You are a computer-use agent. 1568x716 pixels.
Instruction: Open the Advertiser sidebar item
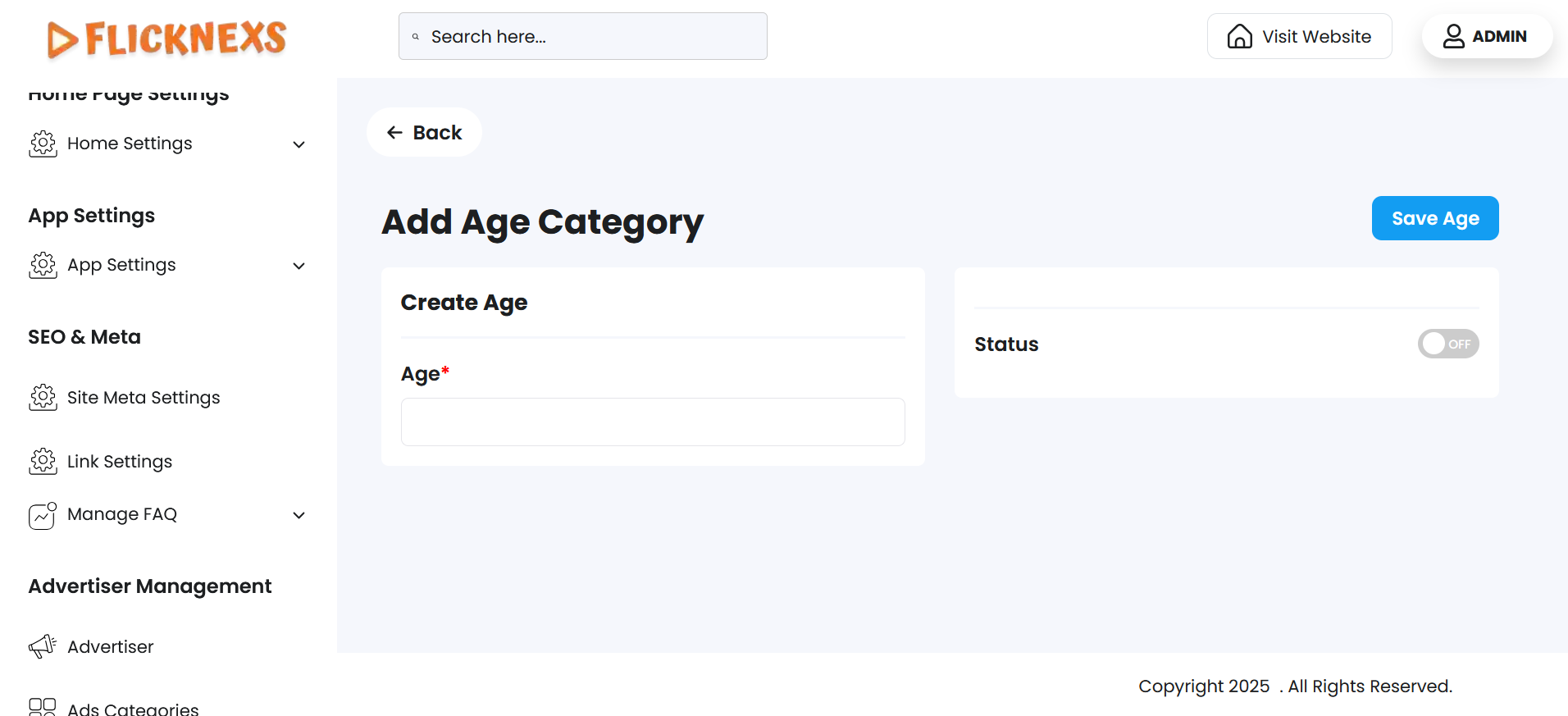pyautogui.click(x=111, y=647)
